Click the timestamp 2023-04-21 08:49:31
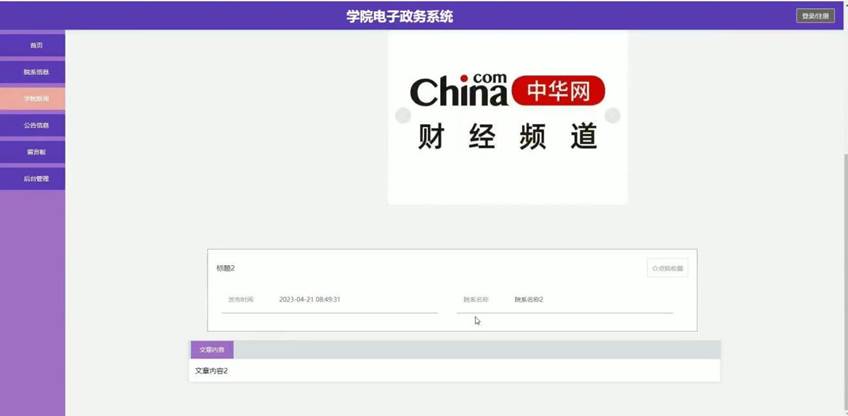 309,299
